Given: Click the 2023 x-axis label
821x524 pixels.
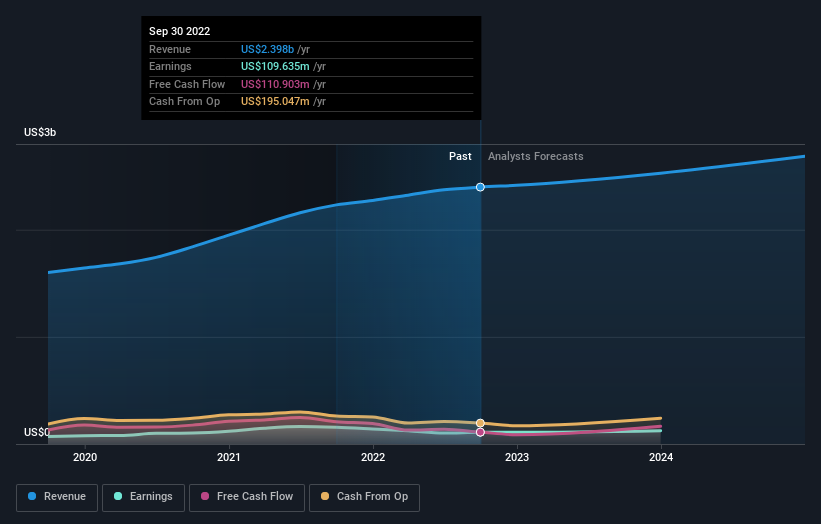Looking at the screenshot, I should pos(517,457).
